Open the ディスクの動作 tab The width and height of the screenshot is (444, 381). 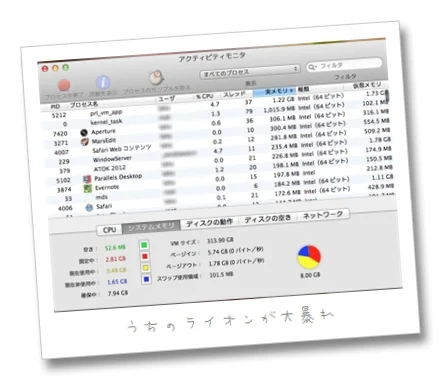[209, 223]
